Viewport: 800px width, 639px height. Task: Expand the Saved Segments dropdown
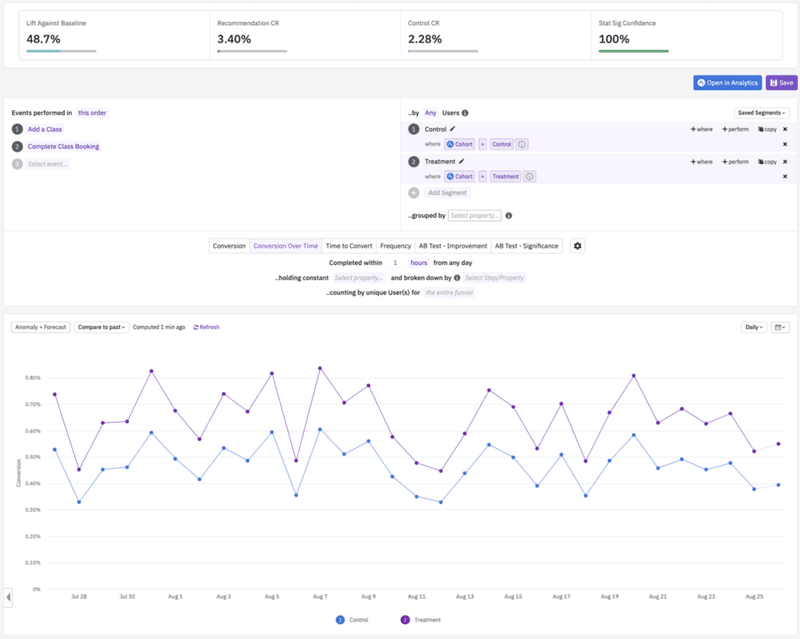pyautogui.click(x=761, y=113)
